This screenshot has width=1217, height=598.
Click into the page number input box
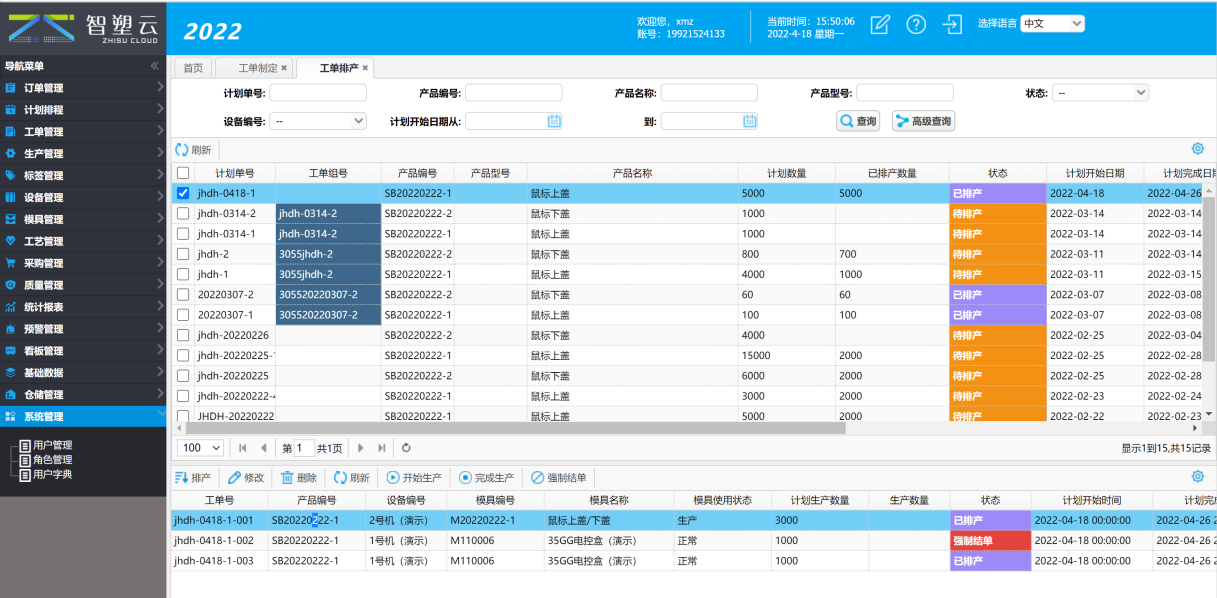[x=304, y=448]
